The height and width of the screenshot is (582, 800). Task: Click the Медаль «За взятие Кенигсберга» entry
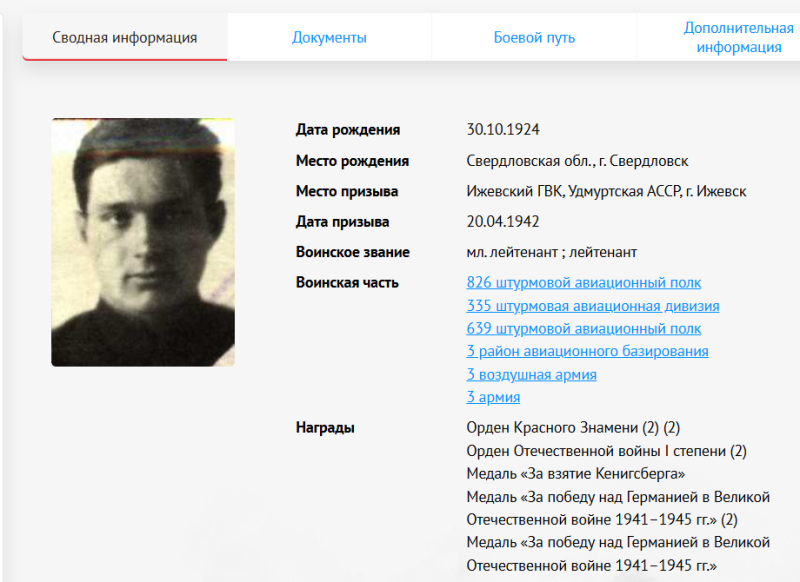(x=576, y=474)
